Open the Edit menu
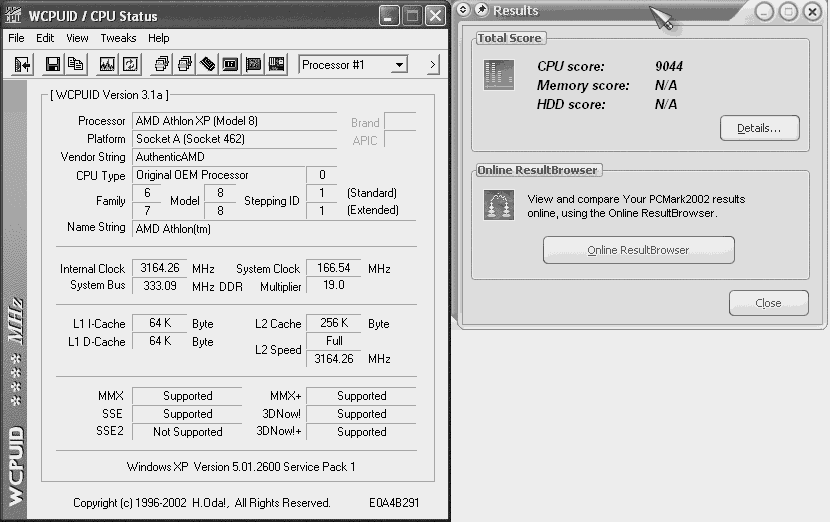The image size is (830, 522). click(45, 38)
